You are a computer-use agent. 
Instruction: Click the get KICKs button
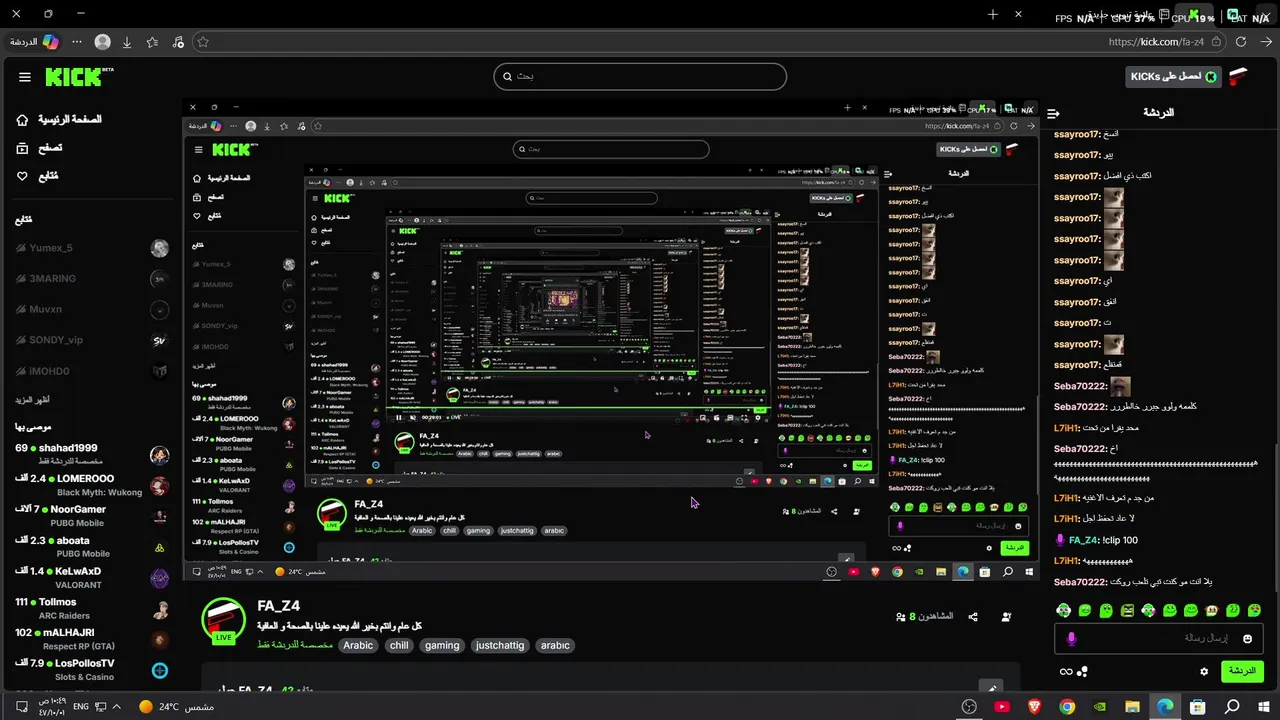pos(1174,76)
